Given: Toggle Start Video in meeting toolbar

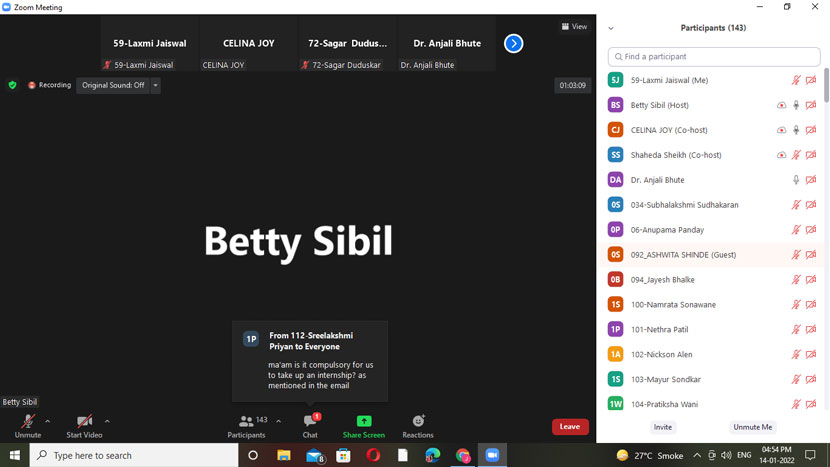Looking at the screenshot, I should pos(84,423).
